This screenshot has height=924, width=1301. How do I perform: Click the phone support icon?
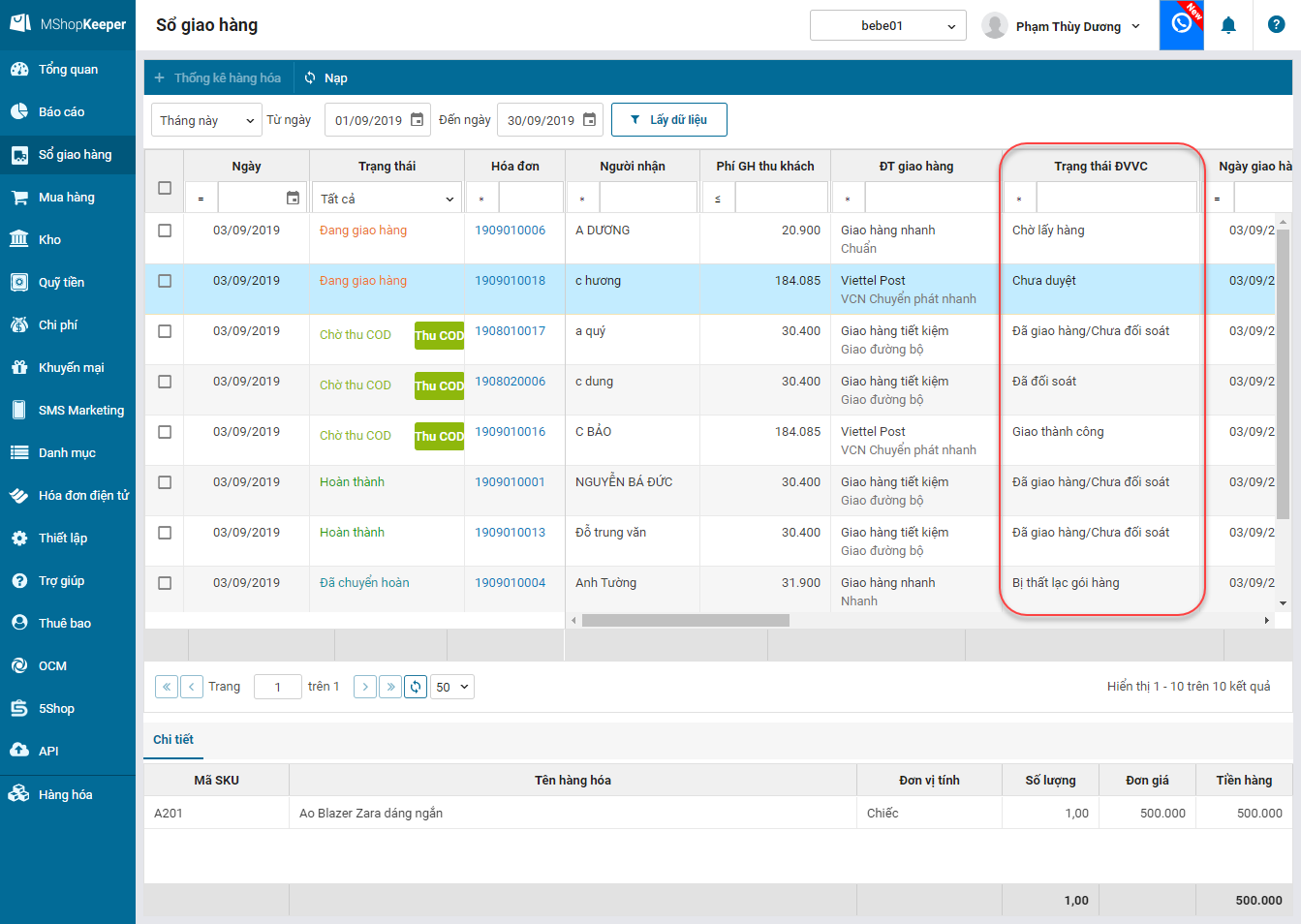(x=1181, y=24)
